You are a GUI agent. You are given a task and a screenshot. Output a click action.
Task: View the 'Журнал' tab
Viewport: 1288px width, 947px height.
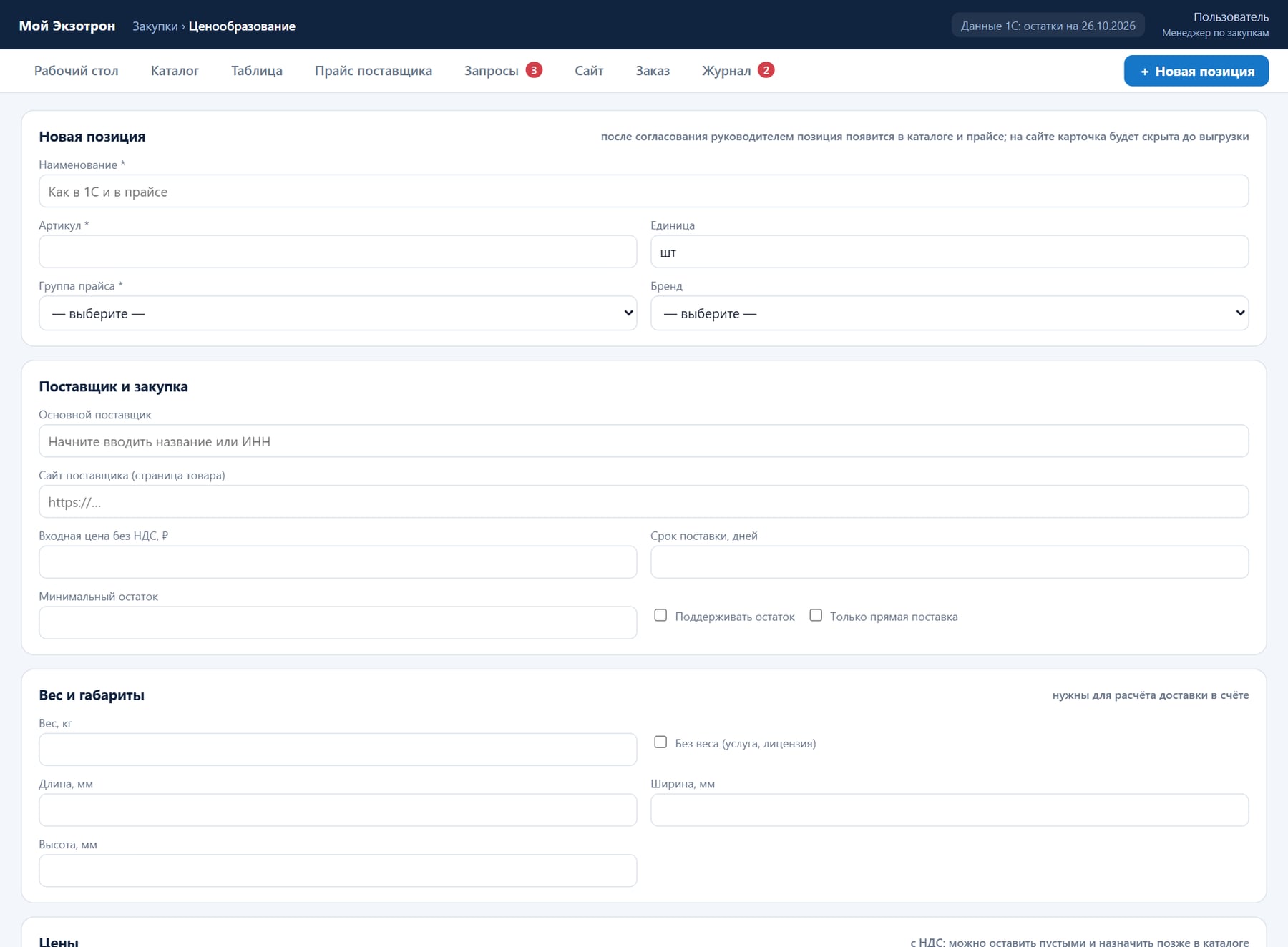point(738,71)
